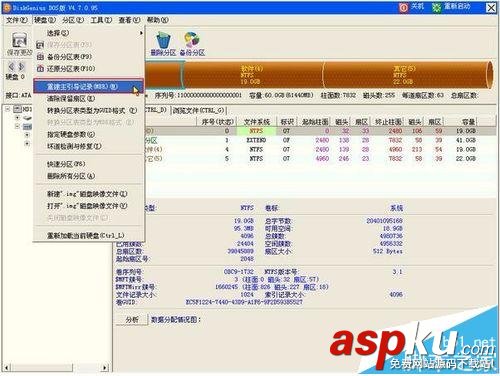This screenshot has height=376, width=500.
Task: Select 重建主引导记录(MBR) menu entry
Action: (x=89, y=86)
